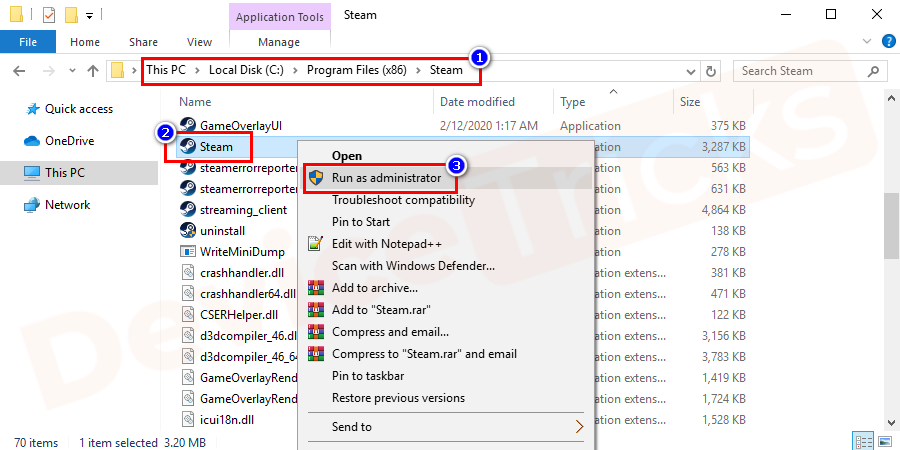Choose Troubleshoot compatibility from context menu
The image size is (900, 450).
403,200
